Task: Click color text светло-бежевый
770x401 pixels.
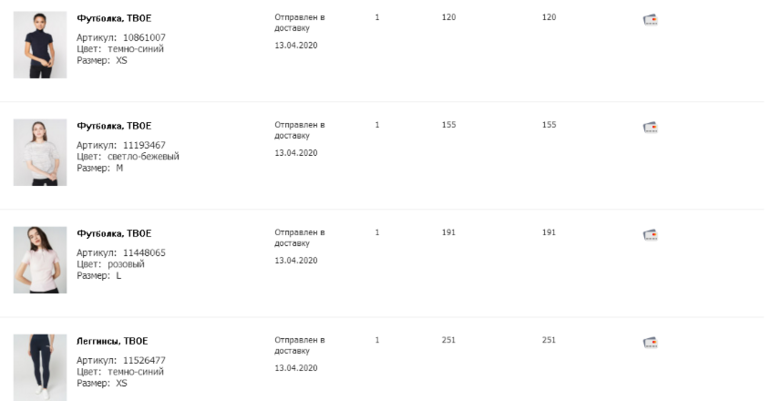Action: point(143,157)
